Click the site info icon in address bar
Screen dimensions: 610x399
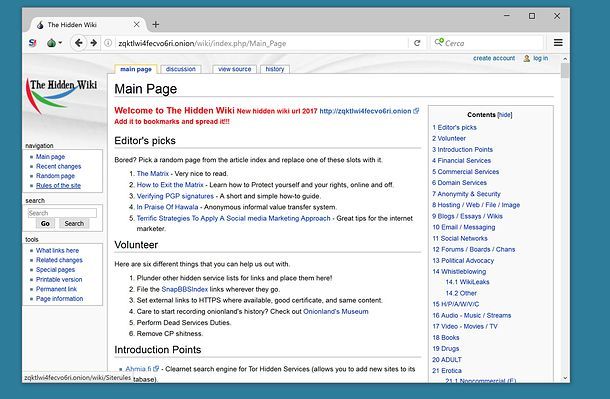108,43
